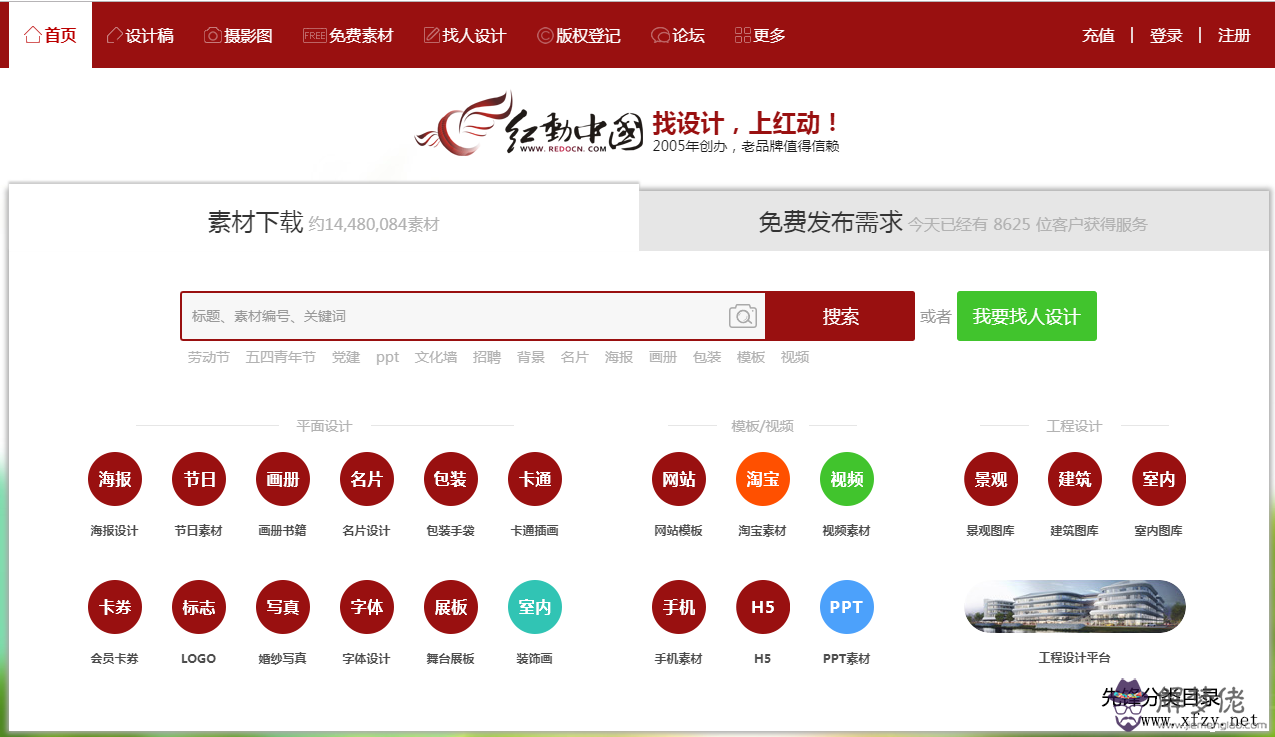Open the orange 淘宝 materials icon
Viewport: 1275px width, 737px height.
click(x=763, y=480)
